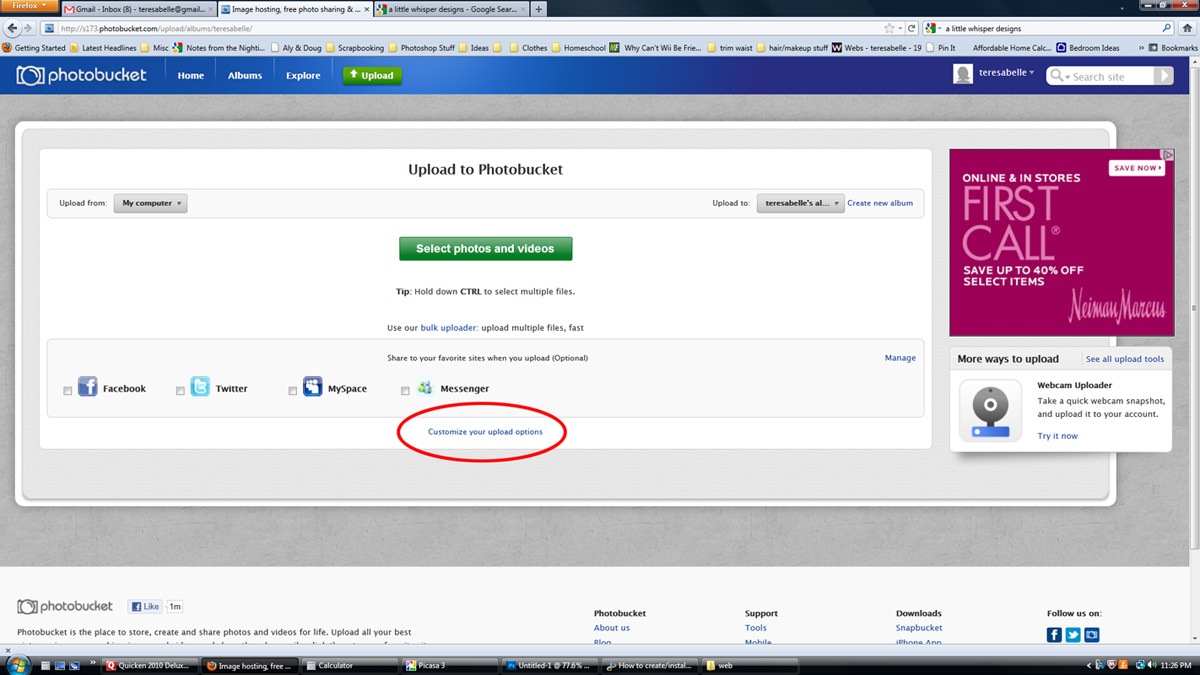Click the browser URL address bar

pos(470,28)
